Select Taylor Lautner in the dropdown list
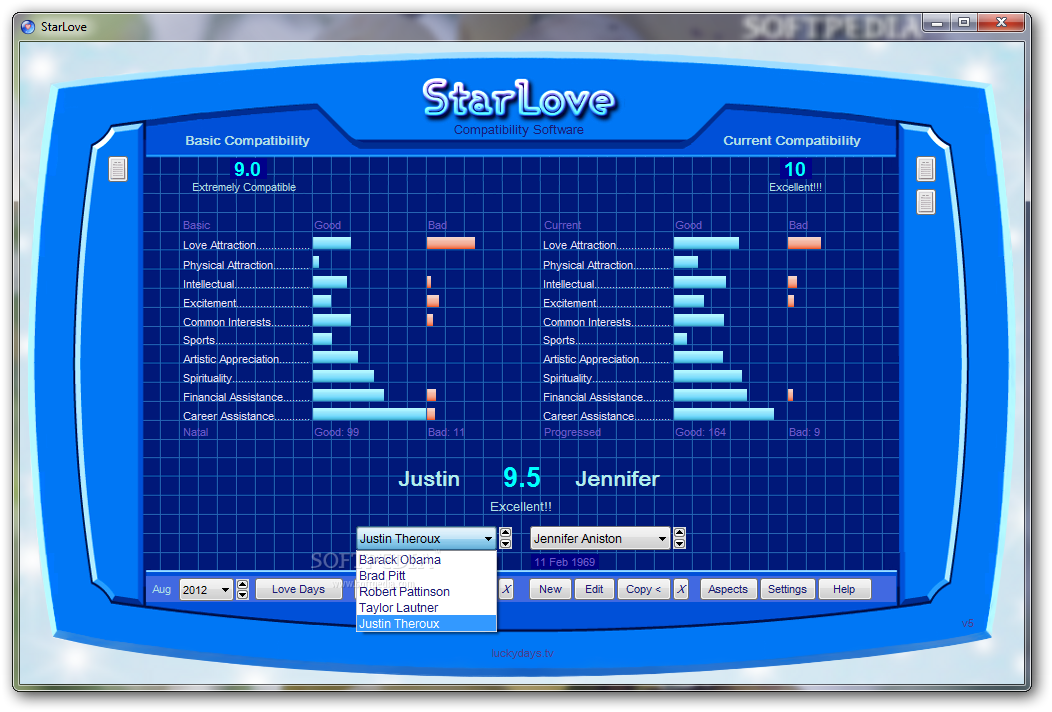This screenshot has width=1052, height=712. [x=426, y=608]
